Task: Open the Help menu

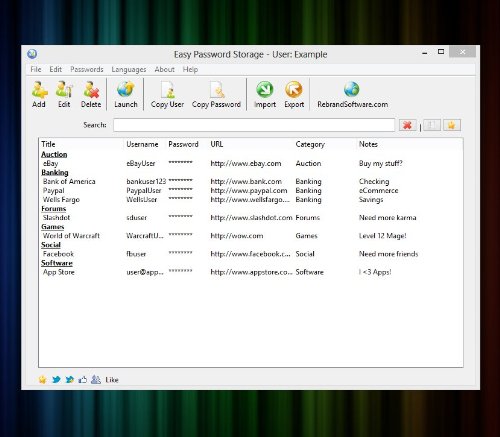Action: click(x=190, y=69)
